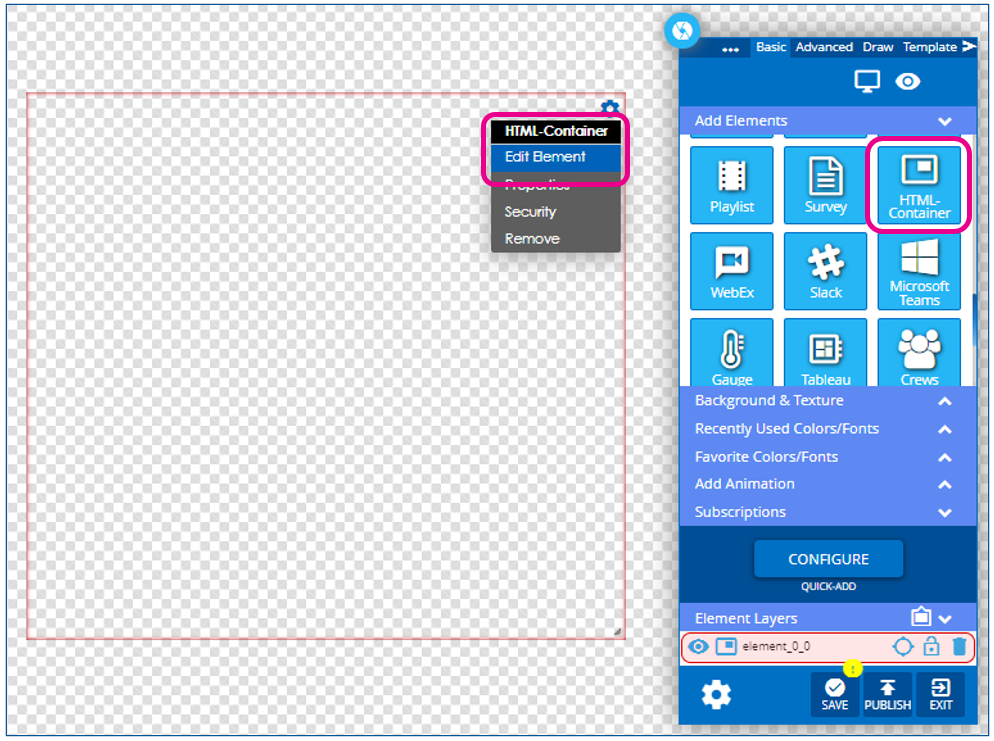Click the CONFIGURE button
The height and width of the screenshot is (741, 994).
[828, 559]
